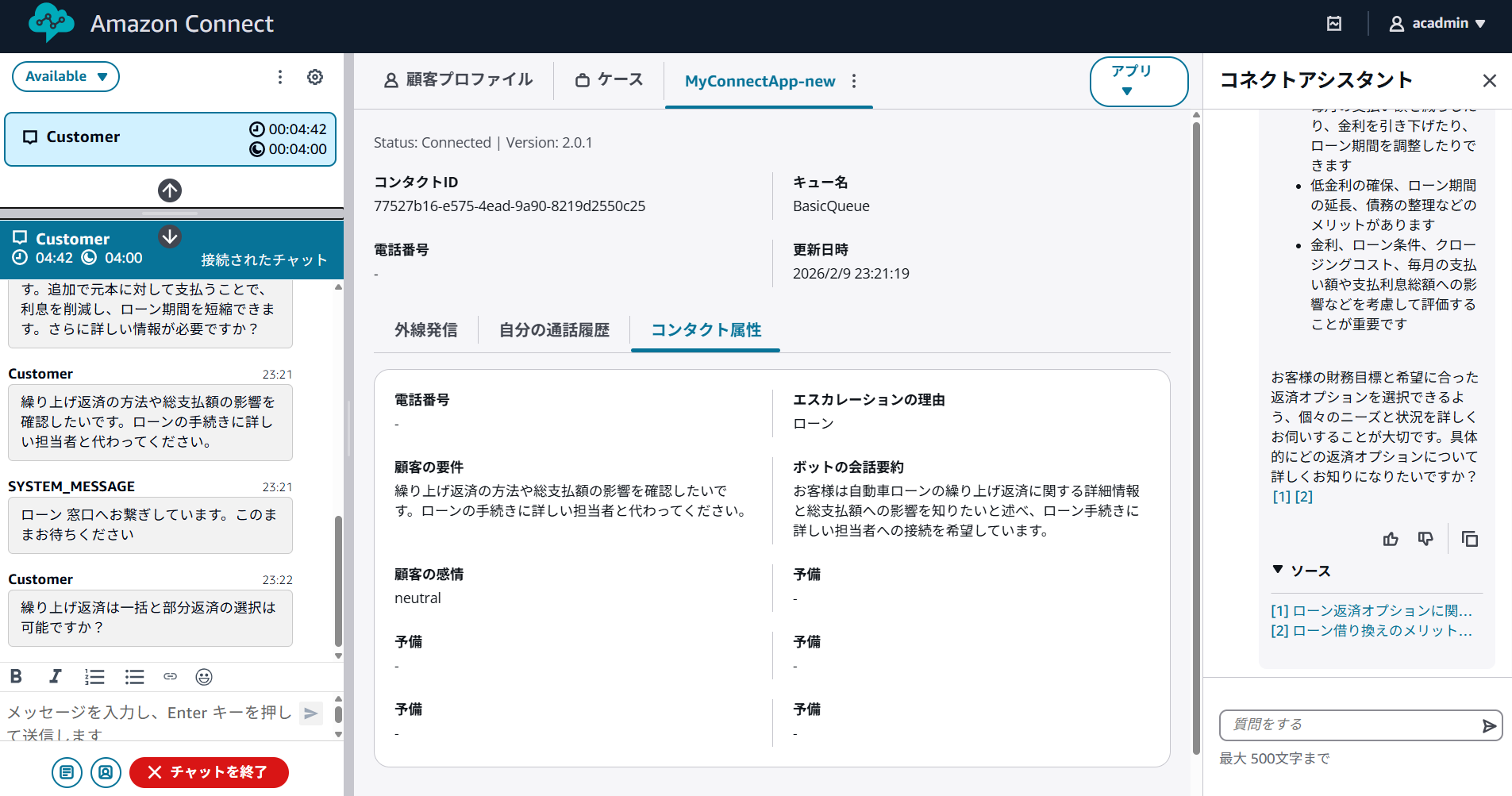Select the 外線発信 tab
1512x796 pixels.
426,330
